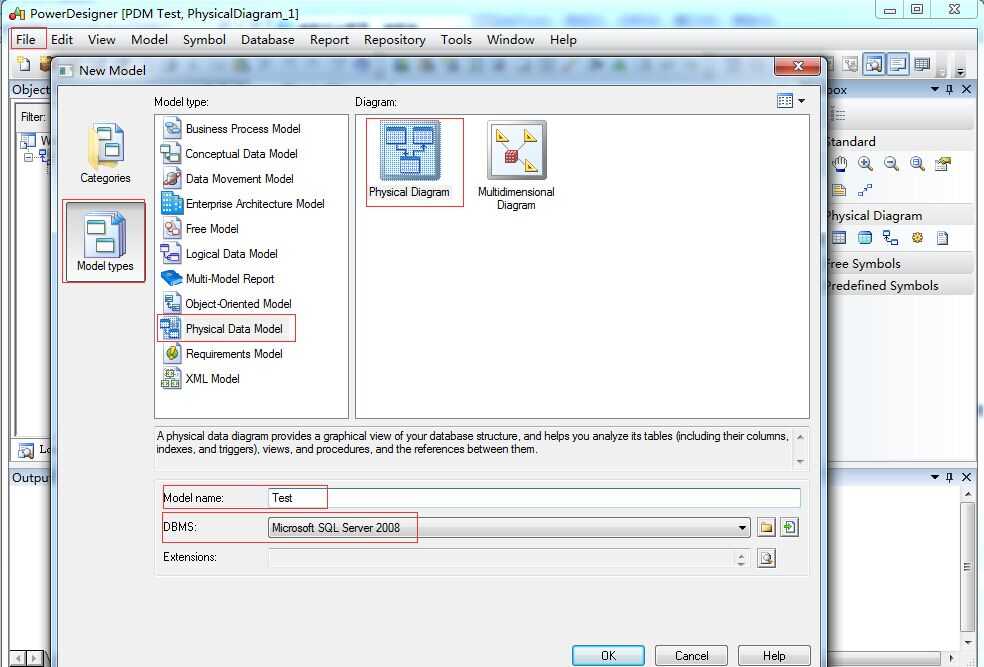Click Open Diagram zoom tool

[x=917, y=164]
